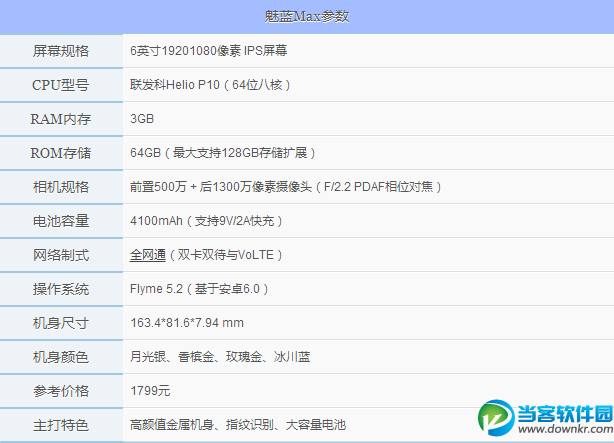The width and height of the screenshot is (614, 443).
Task: Select the RAM内存 label cell
Action: (61, 119)
